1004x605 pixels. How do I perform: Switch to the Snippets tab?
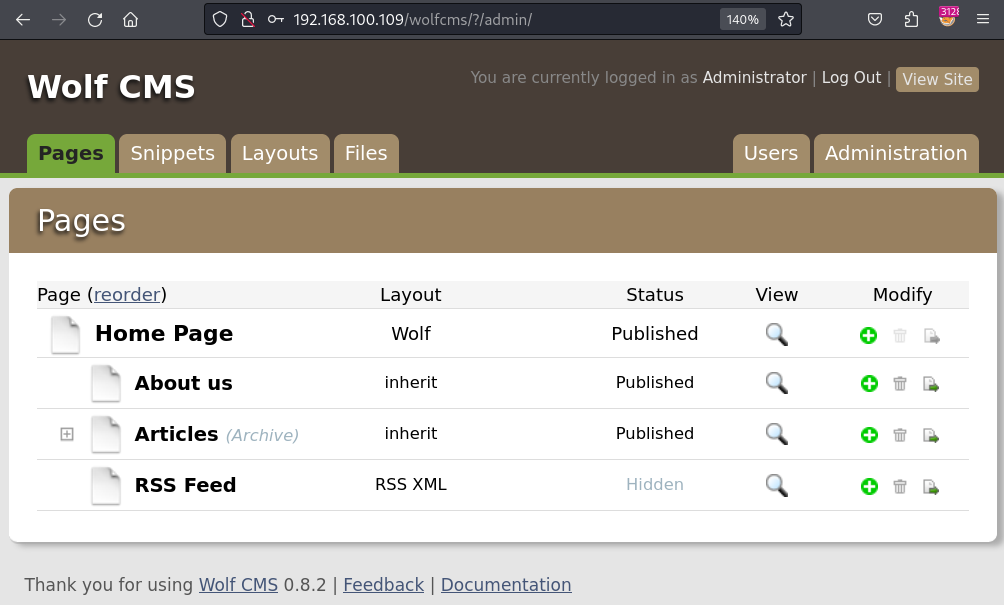point(172,154)
